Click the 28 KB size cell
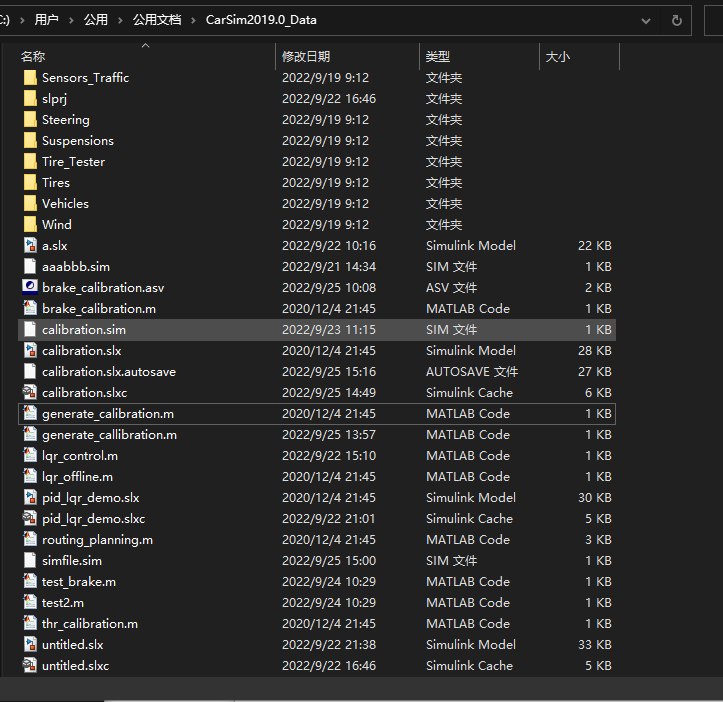This screenshot has width=723, height=702. [x=595, y=350]
